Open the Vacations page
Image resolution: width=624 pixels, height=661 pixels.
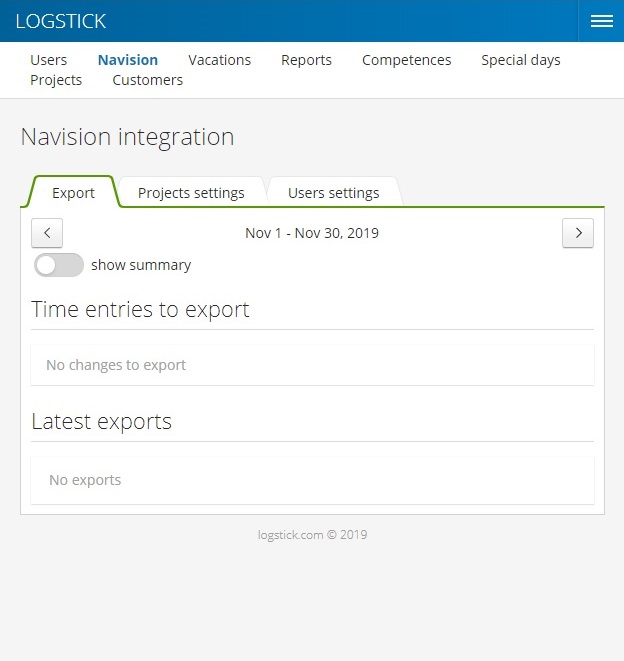[x=220, y=60]
